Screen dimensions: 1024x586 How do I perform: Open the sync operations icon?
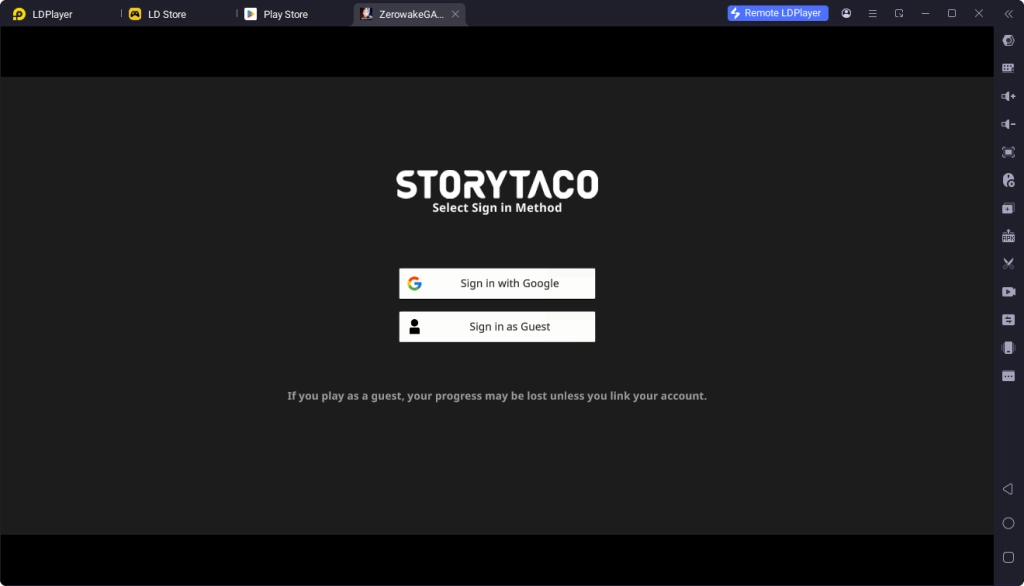pos(1008,320)
